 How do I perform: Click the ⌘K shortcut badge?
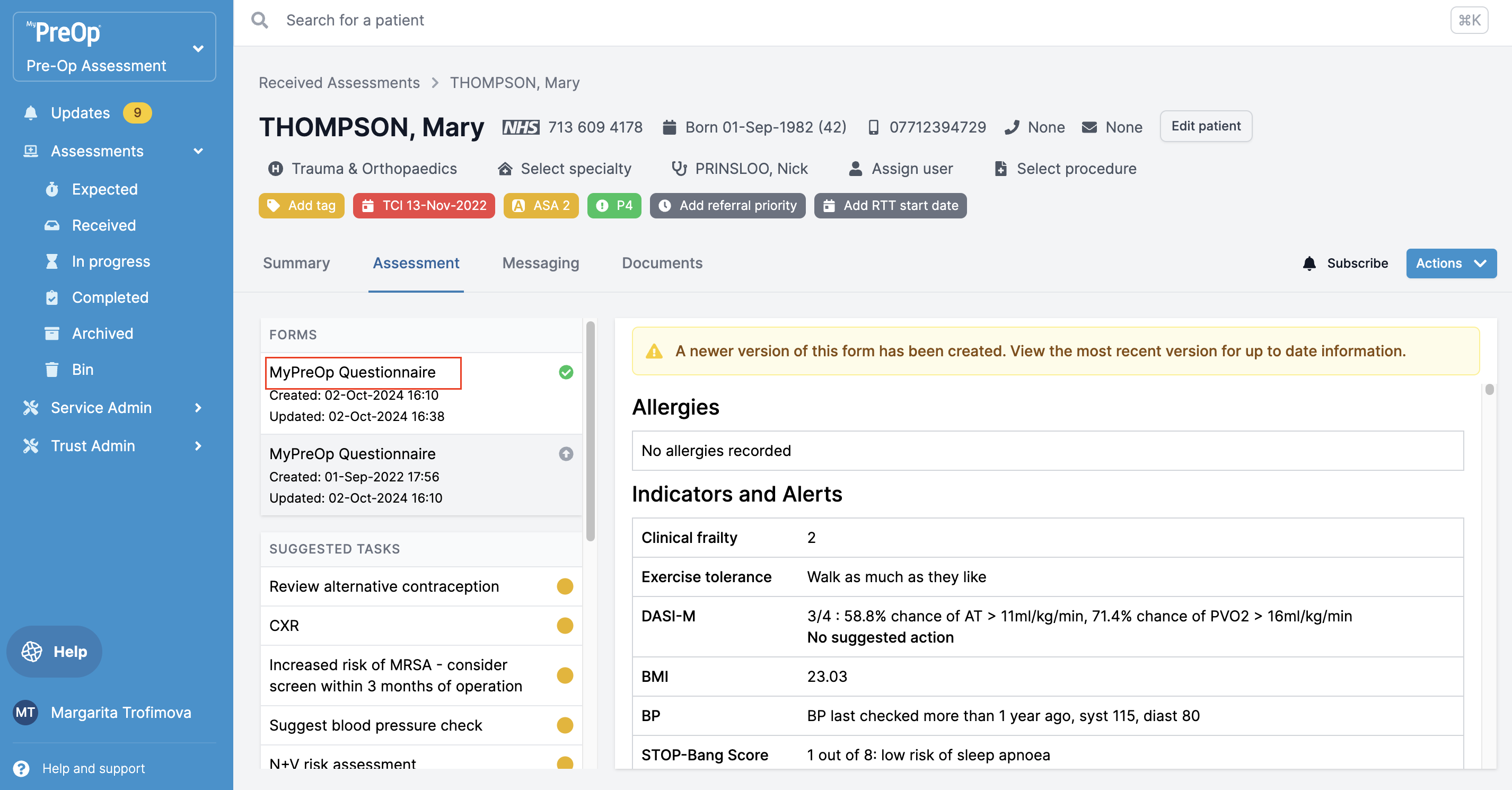1469,21
